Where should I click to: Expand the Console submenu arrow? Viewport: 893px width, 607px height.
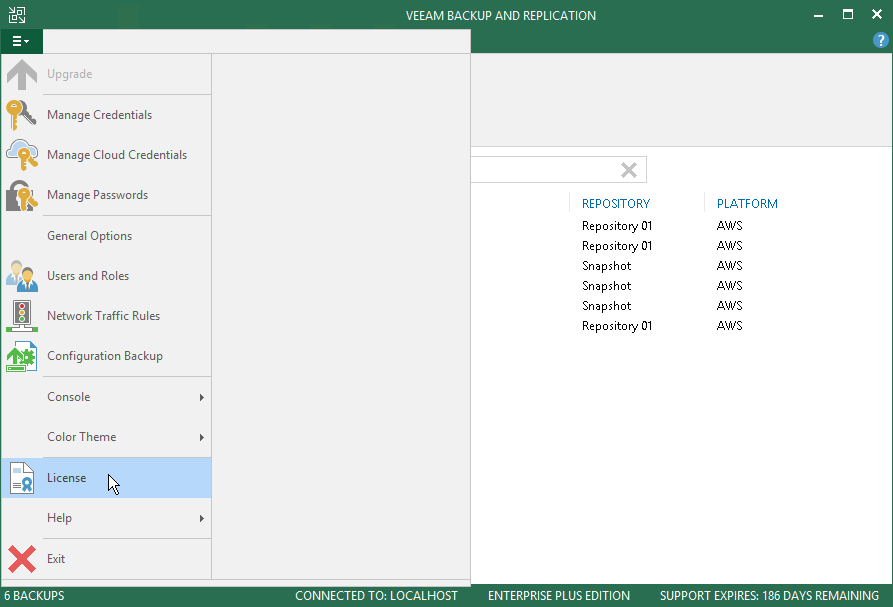click(x=202, y=397)
